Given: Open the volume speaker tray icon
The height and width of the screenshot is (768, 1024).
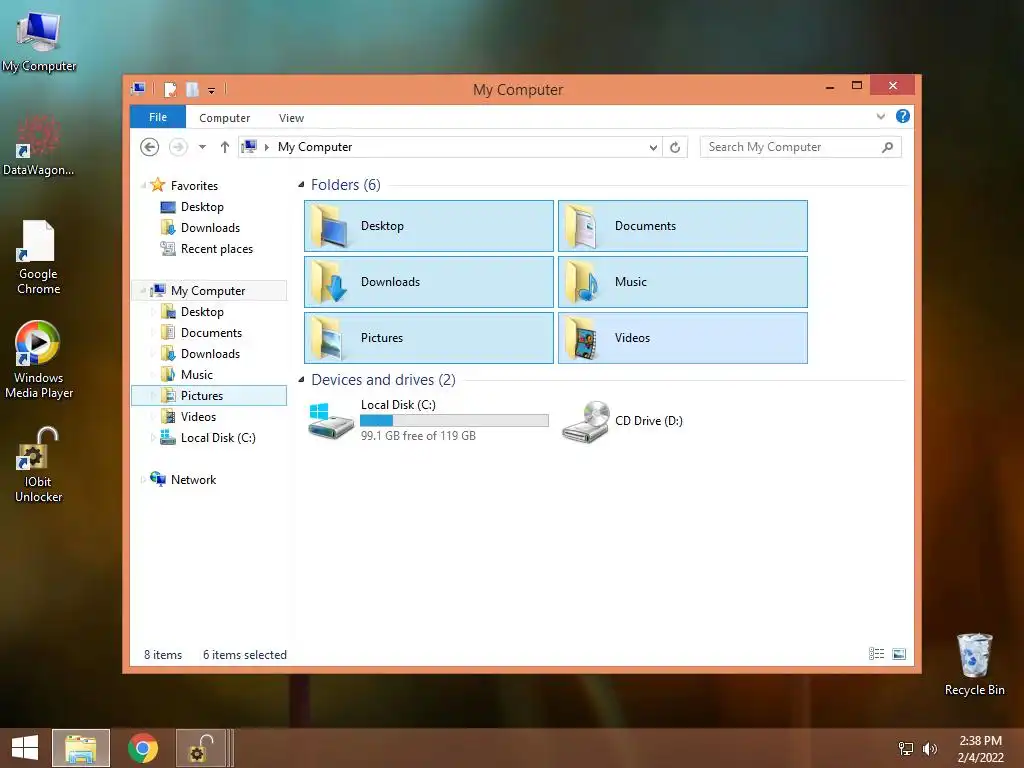Looking at the screenshot, I should click(929, 749).
